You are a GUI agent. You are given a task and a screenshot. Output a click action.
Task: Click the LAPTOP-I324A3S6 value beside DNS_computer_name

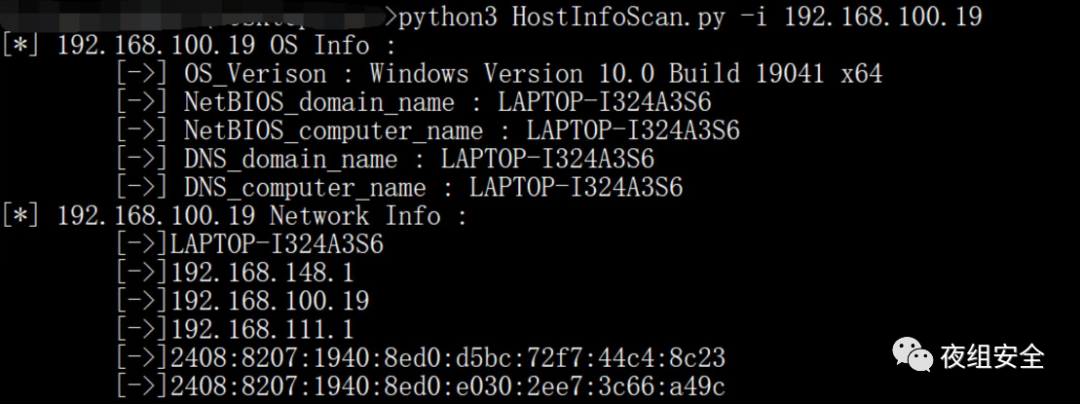pyautogui.click(x=576, y=187)
